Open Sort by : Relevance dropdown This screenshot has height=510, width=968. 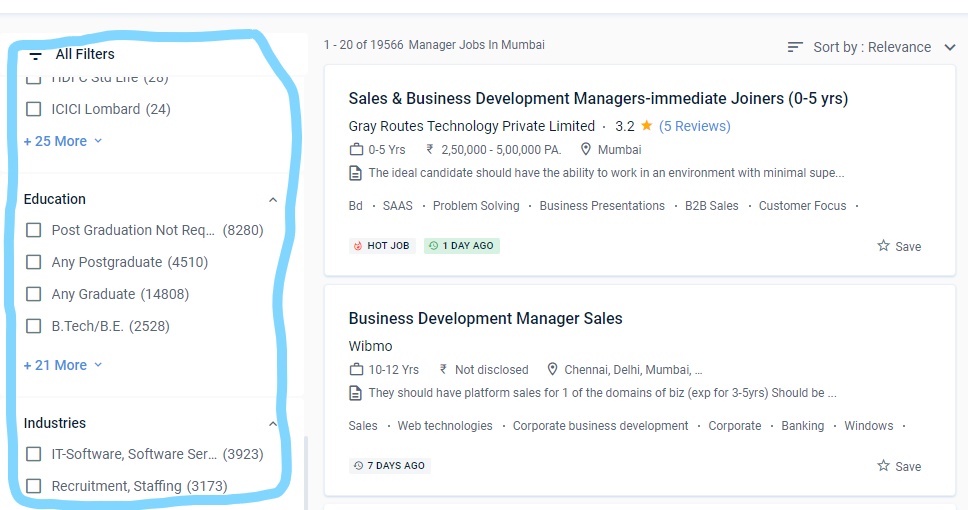click(884, 47)
